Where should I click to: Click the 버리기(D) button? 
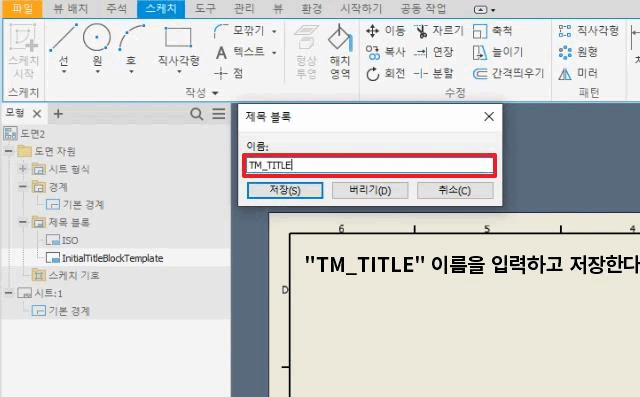click(x=370, y=191)
